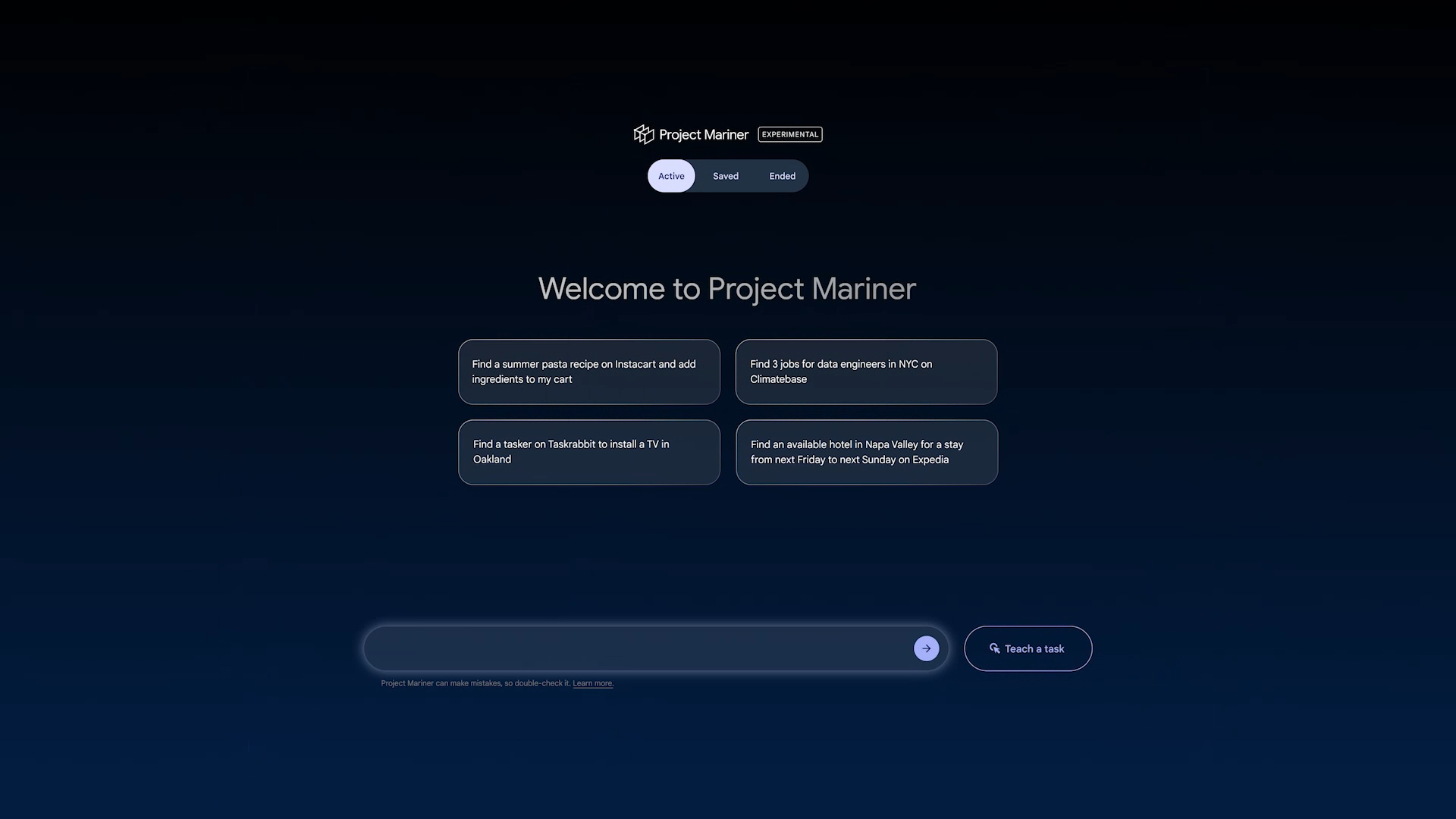Pick the Taskrabbit TV install suggestion
1456x819 pixels.
coord(588,452)
